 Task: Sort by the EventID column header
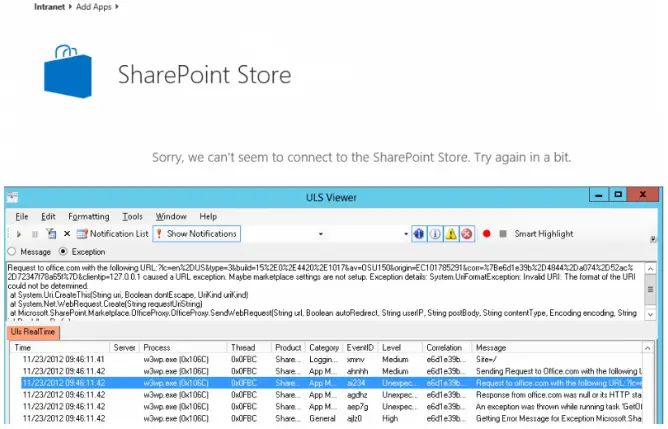360,348
